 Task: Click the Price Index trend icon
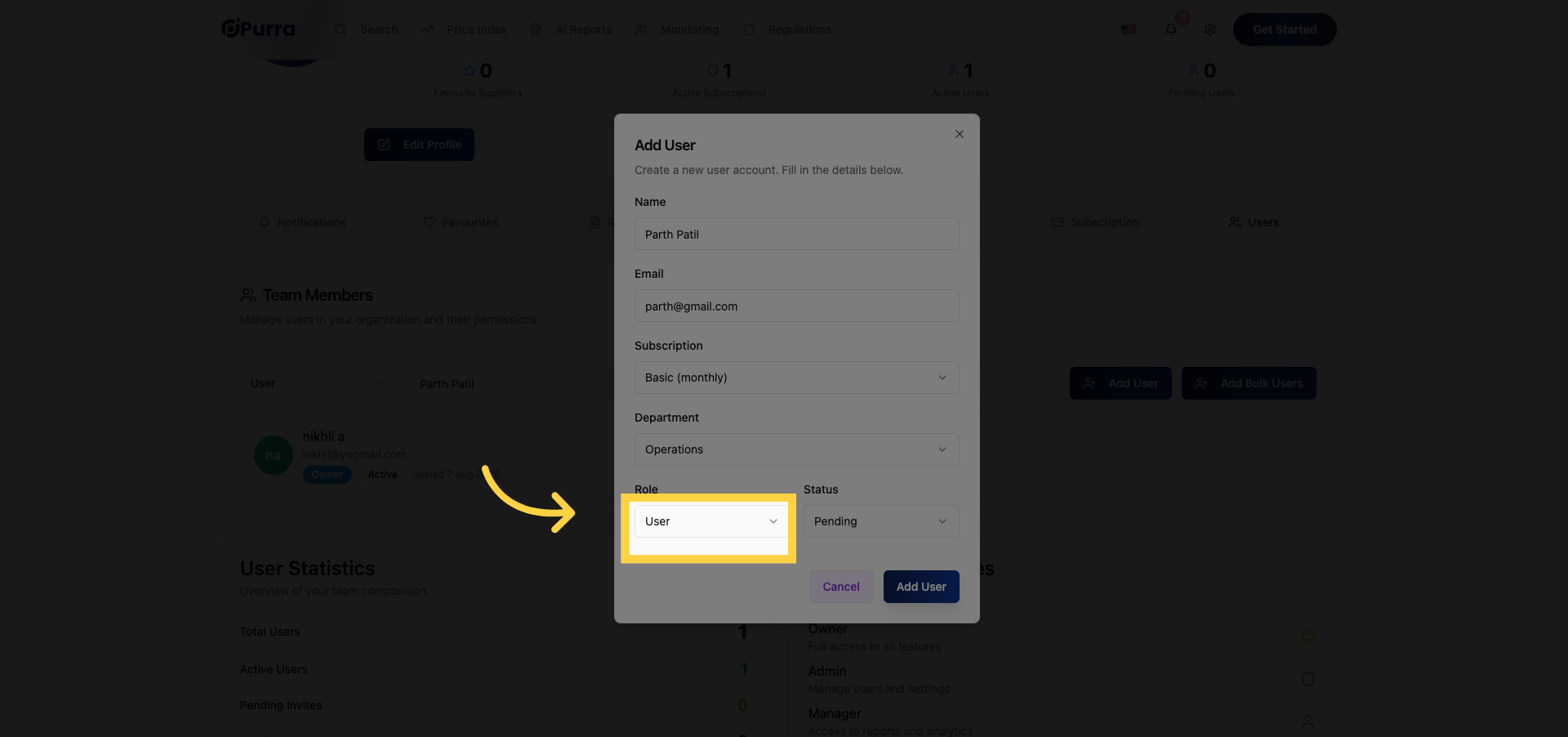[x=427, y=29]
